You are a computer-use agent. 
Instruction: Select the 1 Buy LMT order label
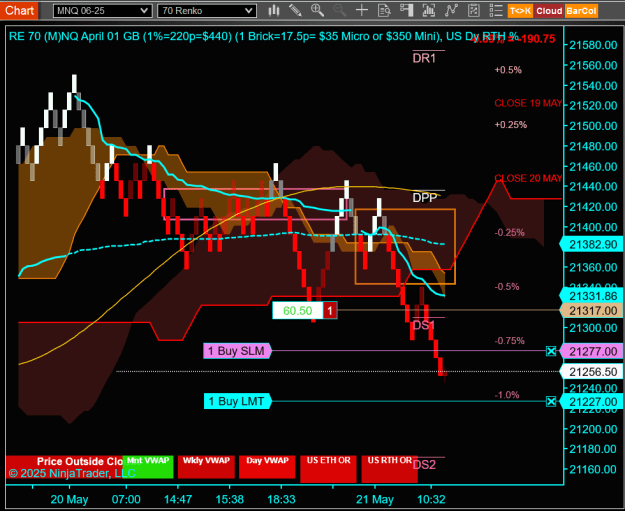(x=238, y=401)
